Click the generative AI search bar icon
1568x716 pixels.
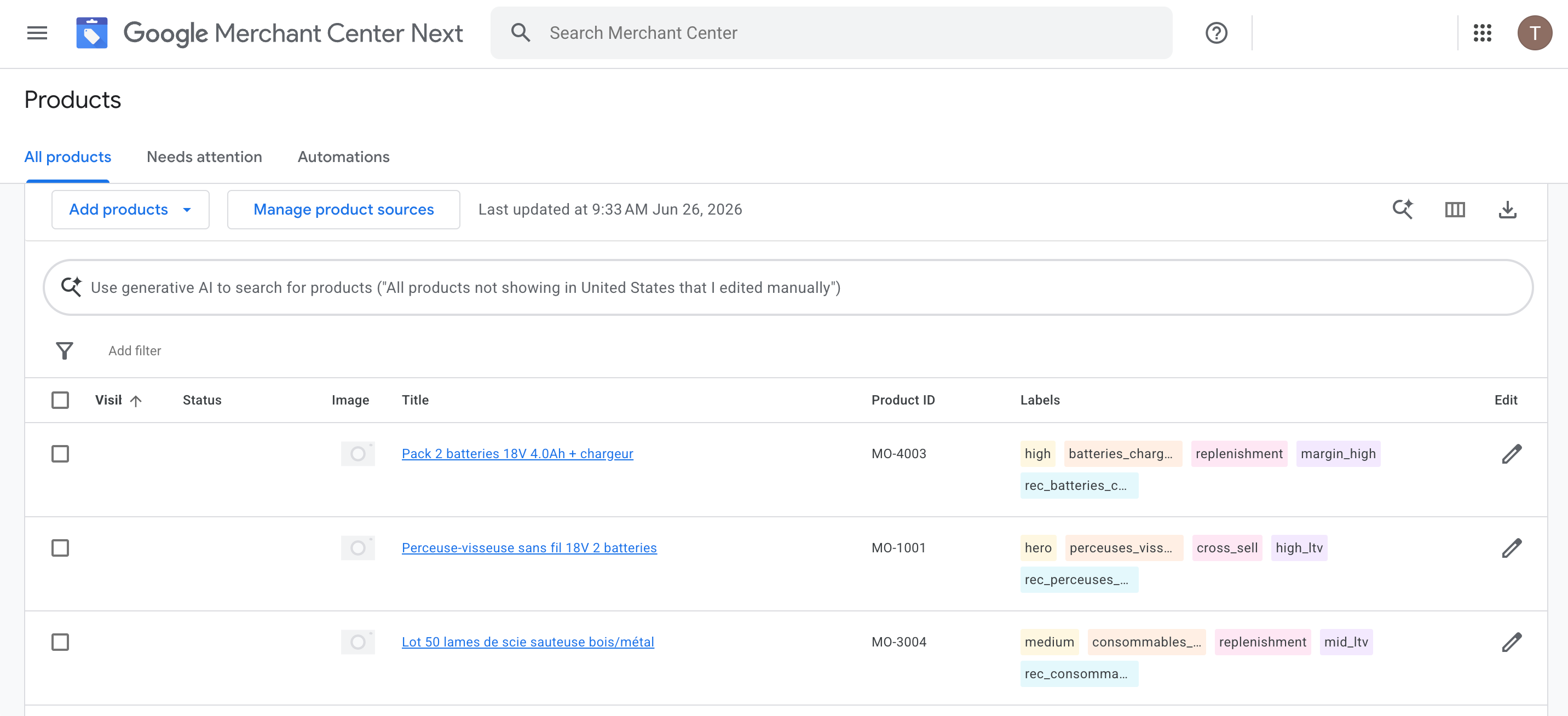[71, 287]
